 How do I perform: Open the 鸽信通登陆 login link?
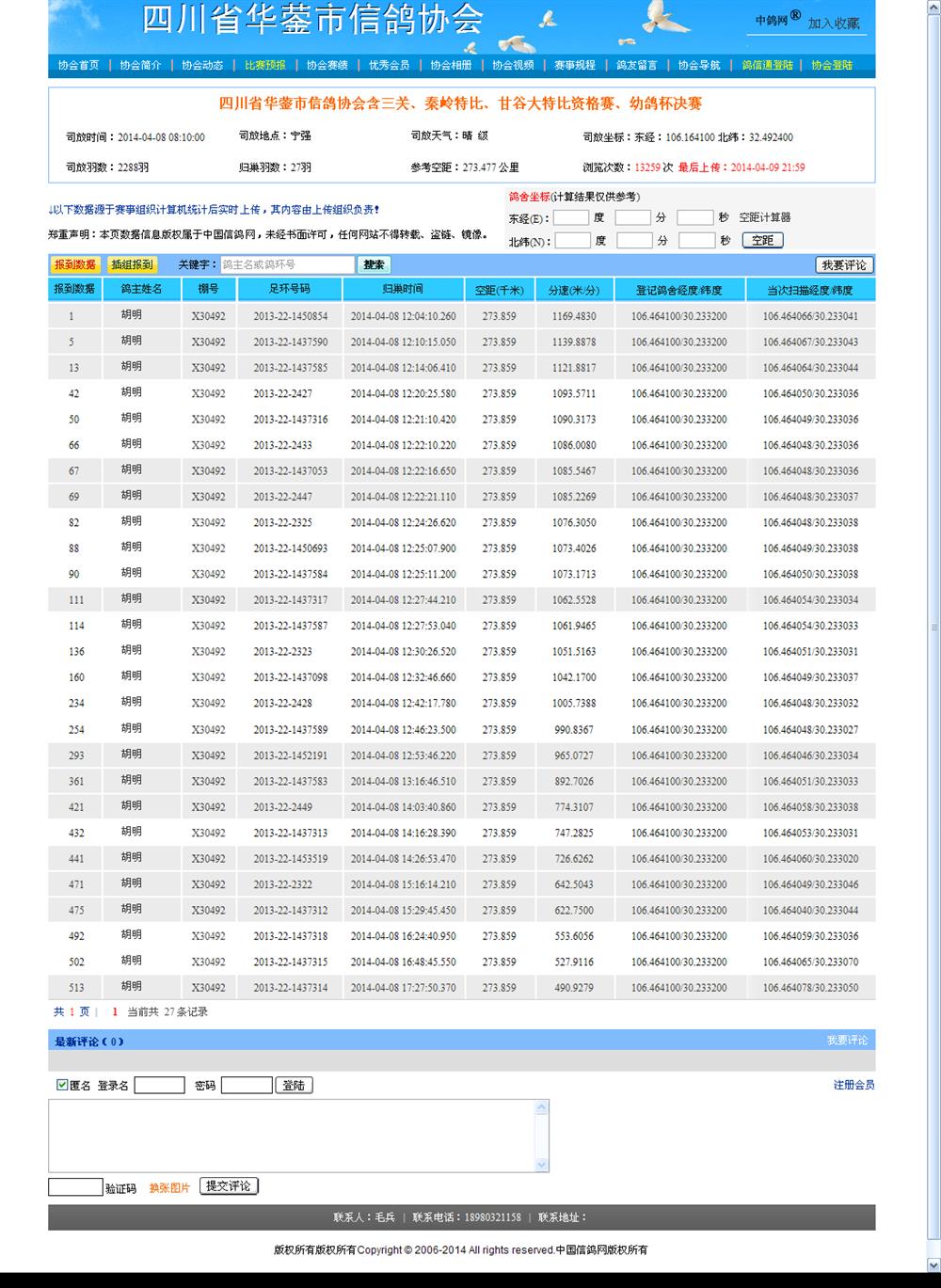767,65
